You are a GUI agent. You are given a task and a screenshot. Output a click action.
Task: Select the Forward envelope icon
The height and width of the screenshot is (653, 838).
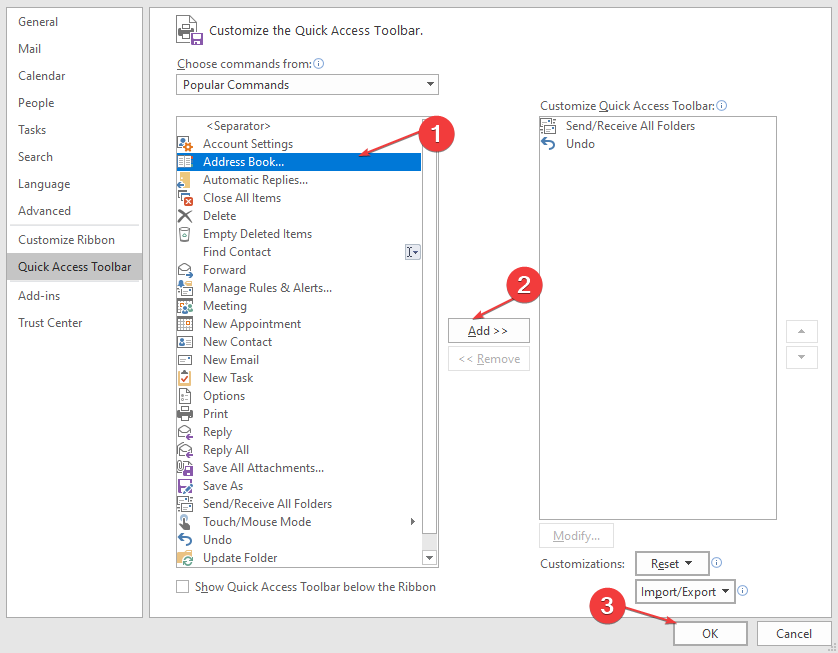(185, 270)
